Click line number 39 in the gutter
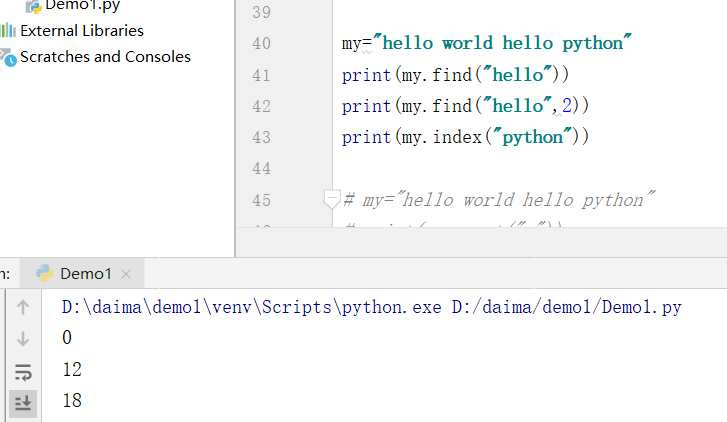Viewport: 727px width, 422px height. [x=261, y=12]
